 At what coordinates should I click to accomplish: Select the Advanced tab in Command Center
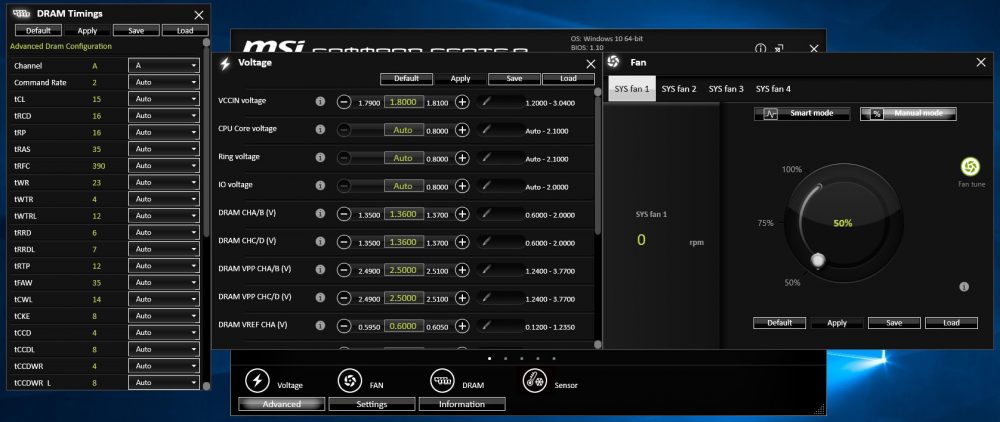[282, 404]
